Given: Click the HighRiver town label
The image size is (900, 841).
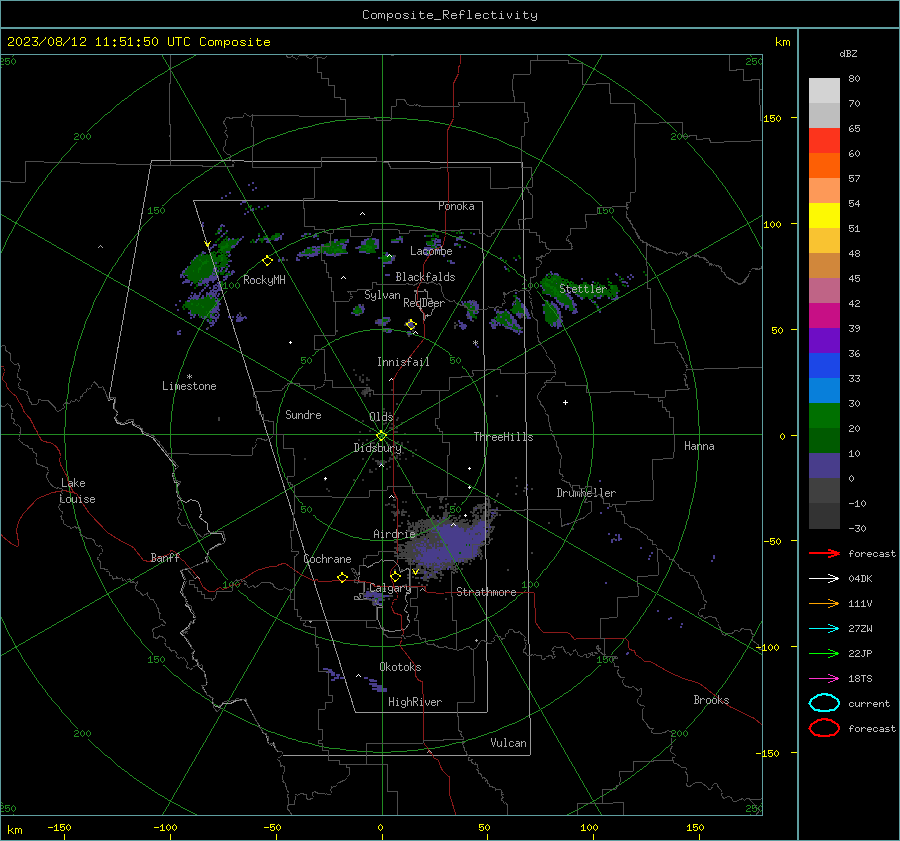Looking at the screenshot, I should click(415, 702).
